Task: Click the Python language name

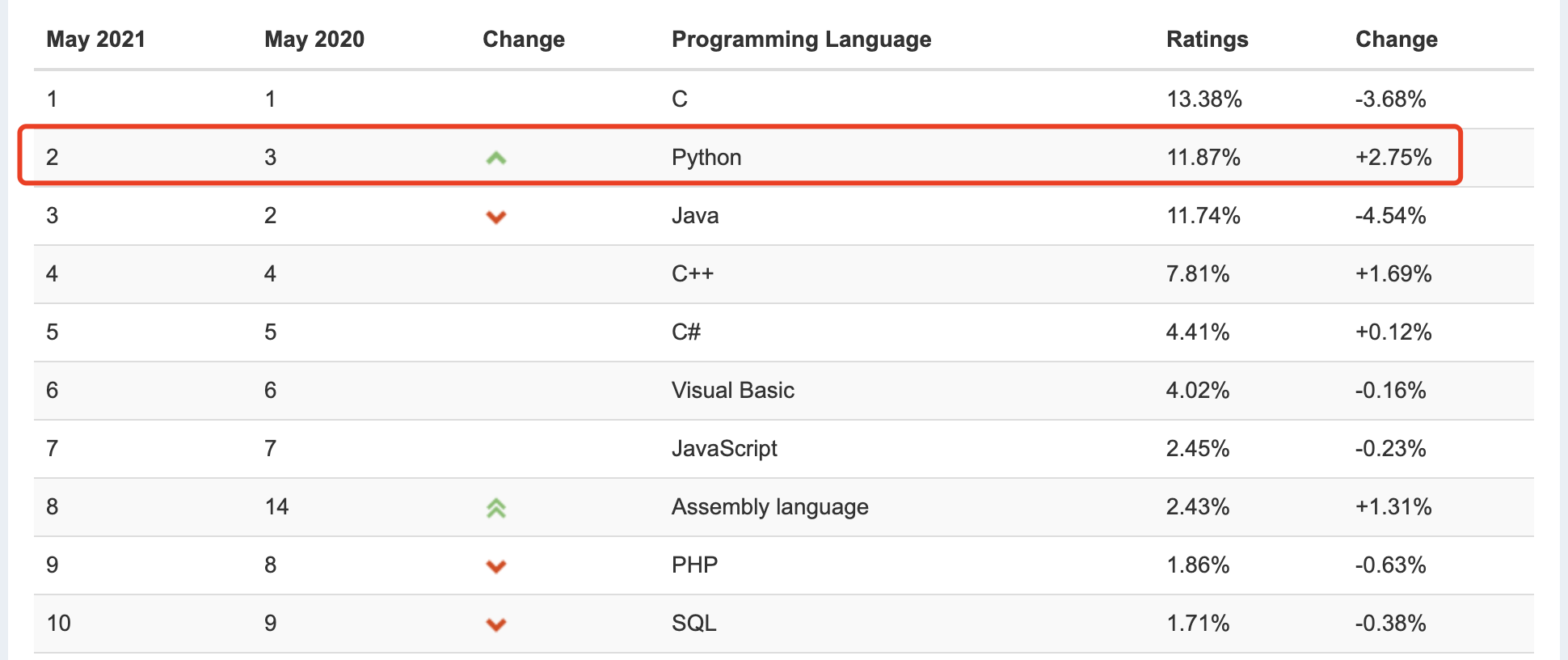Action: [706, 157]
